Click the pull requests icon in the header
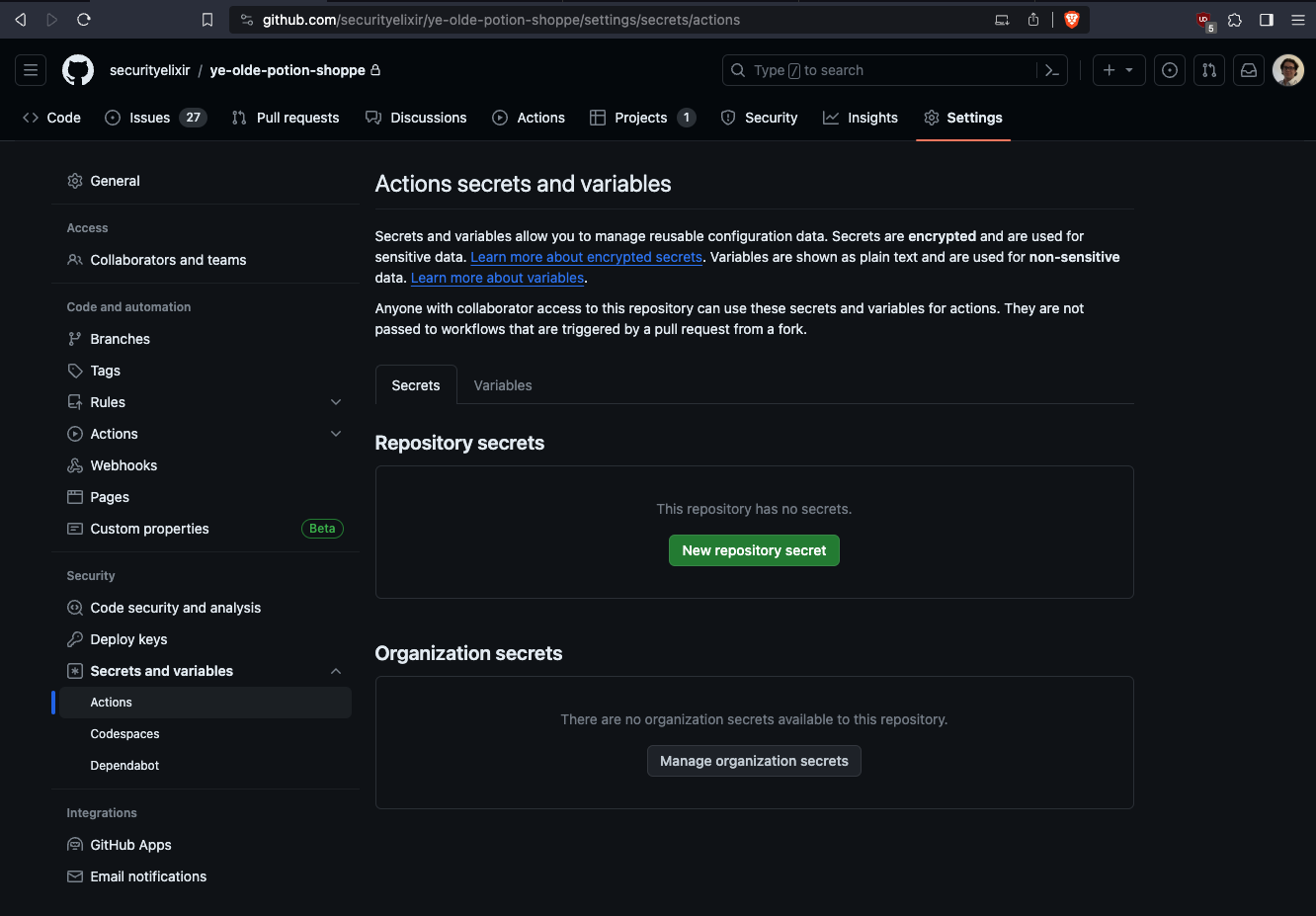This screenshot has height=916, width=1316. tap(1208, 69)
